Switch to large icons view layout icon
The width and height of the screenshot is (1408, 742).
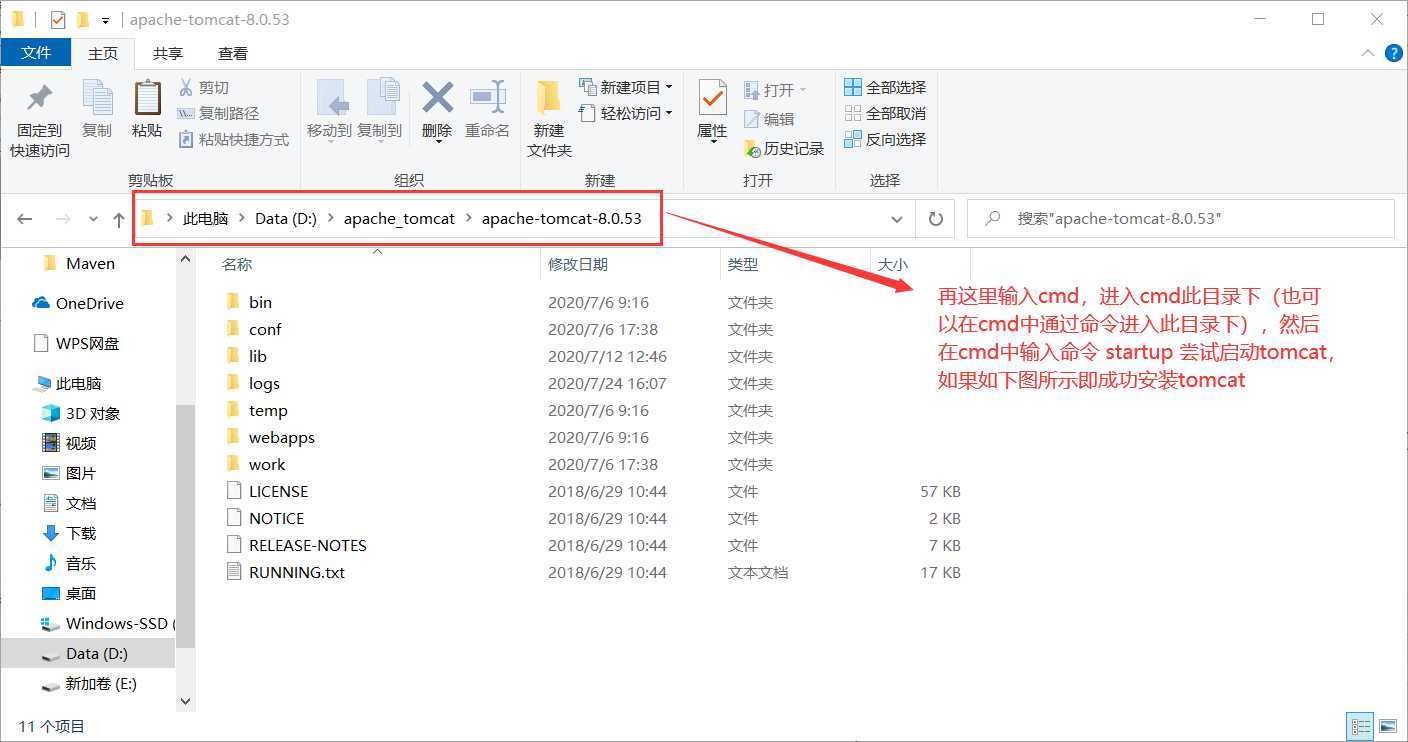pos(1388,726)
